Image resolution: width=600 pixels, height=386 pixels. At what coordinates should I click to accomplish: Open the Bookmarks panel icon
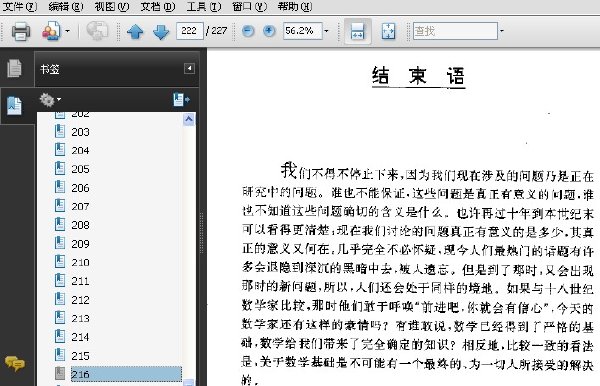(x=15, y=106)
